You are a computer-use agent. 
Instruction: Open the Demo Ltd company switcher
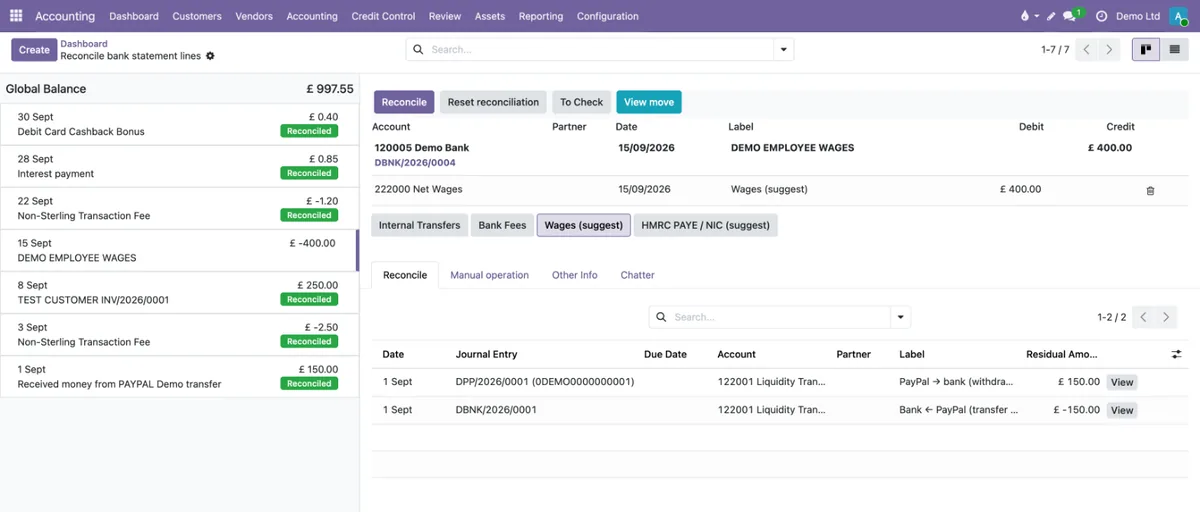(x=1138, y=16)
